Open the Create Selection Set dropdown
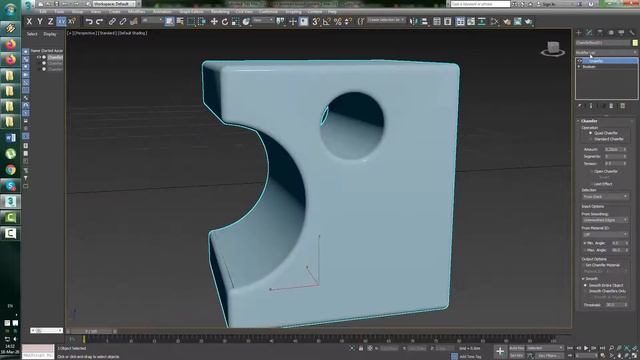Screen dimensions: 640x360 pos(386,20)
